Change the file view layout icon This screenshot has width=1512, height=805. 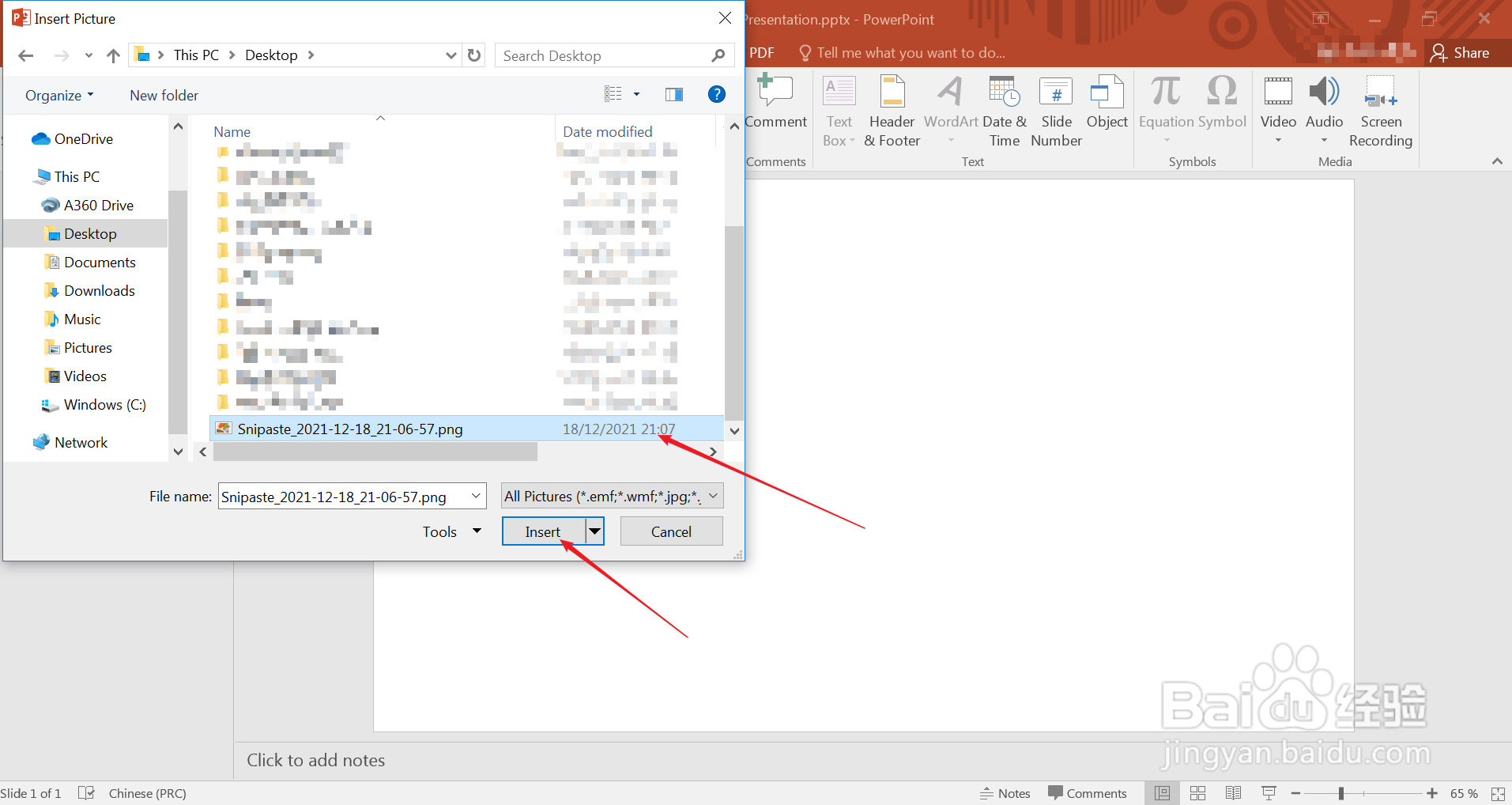point(613,95)
